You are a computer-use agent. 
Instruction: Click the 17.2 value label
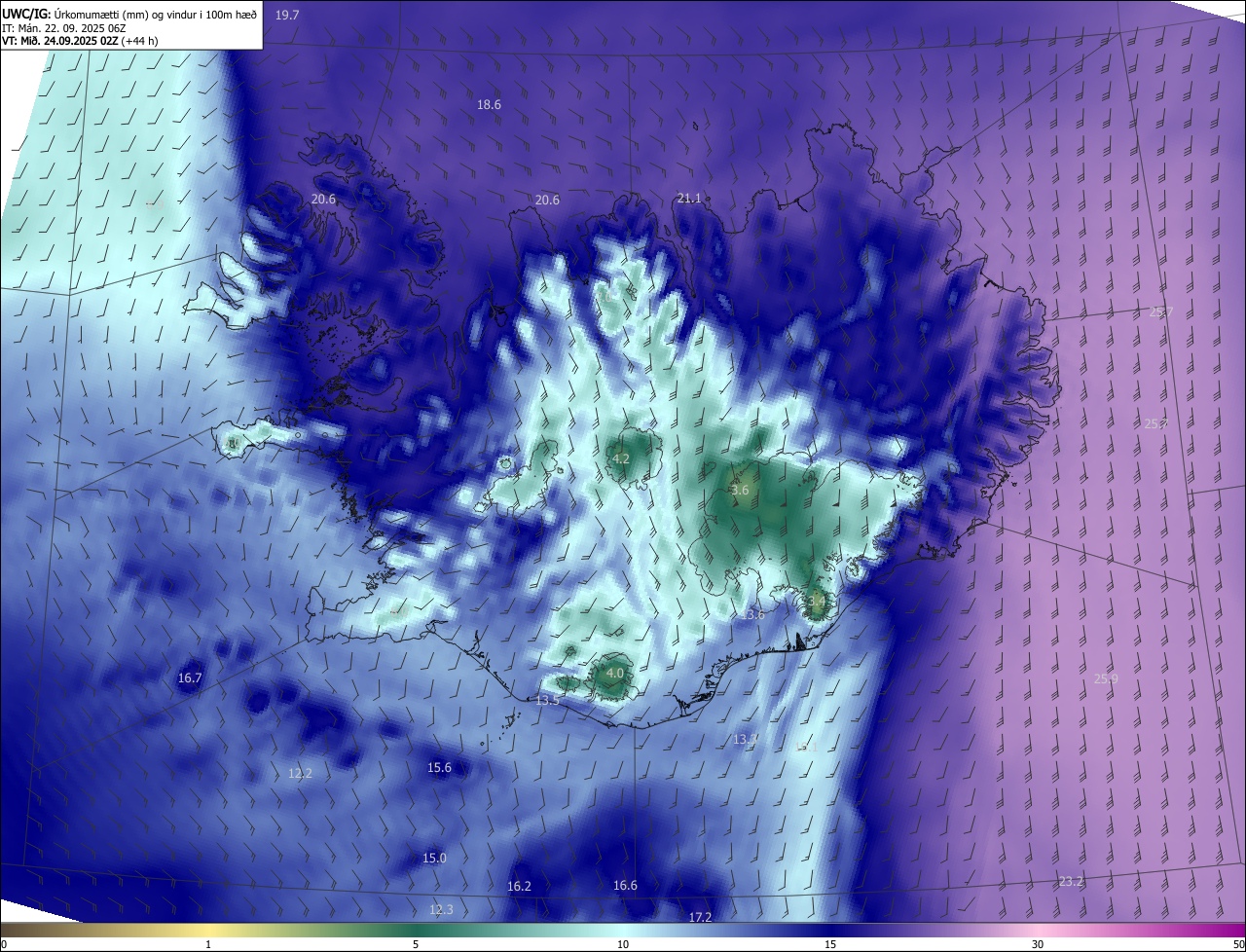point(700,917)
